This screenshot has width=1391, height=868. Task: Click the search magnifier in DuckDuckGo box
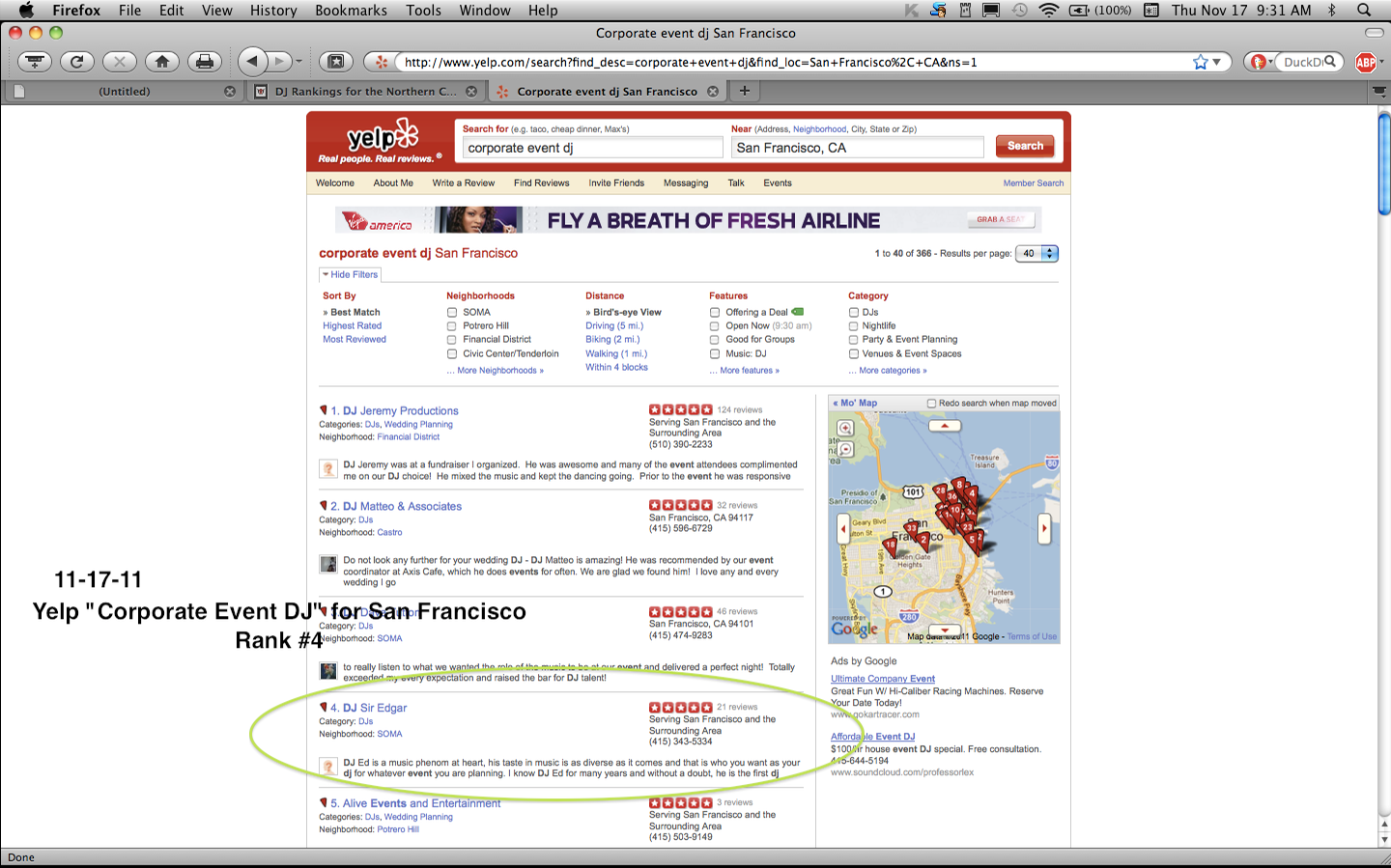pyautogui.click(x=1330, y=62)
